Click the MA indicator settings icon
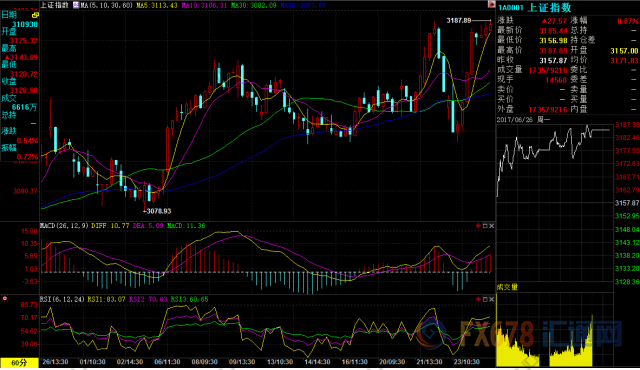 [x=76, y=5]
